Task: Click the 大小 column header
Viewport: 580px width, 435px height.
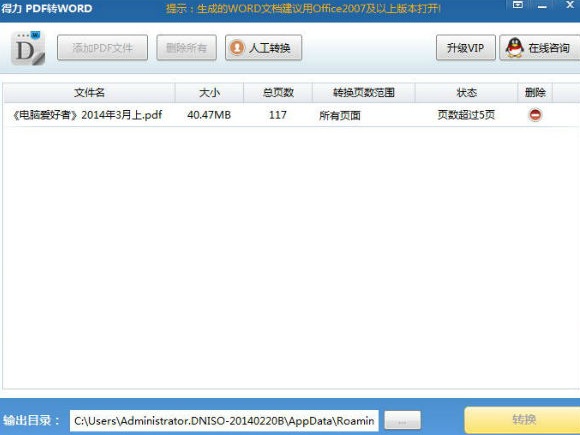Action: (209, 92)
